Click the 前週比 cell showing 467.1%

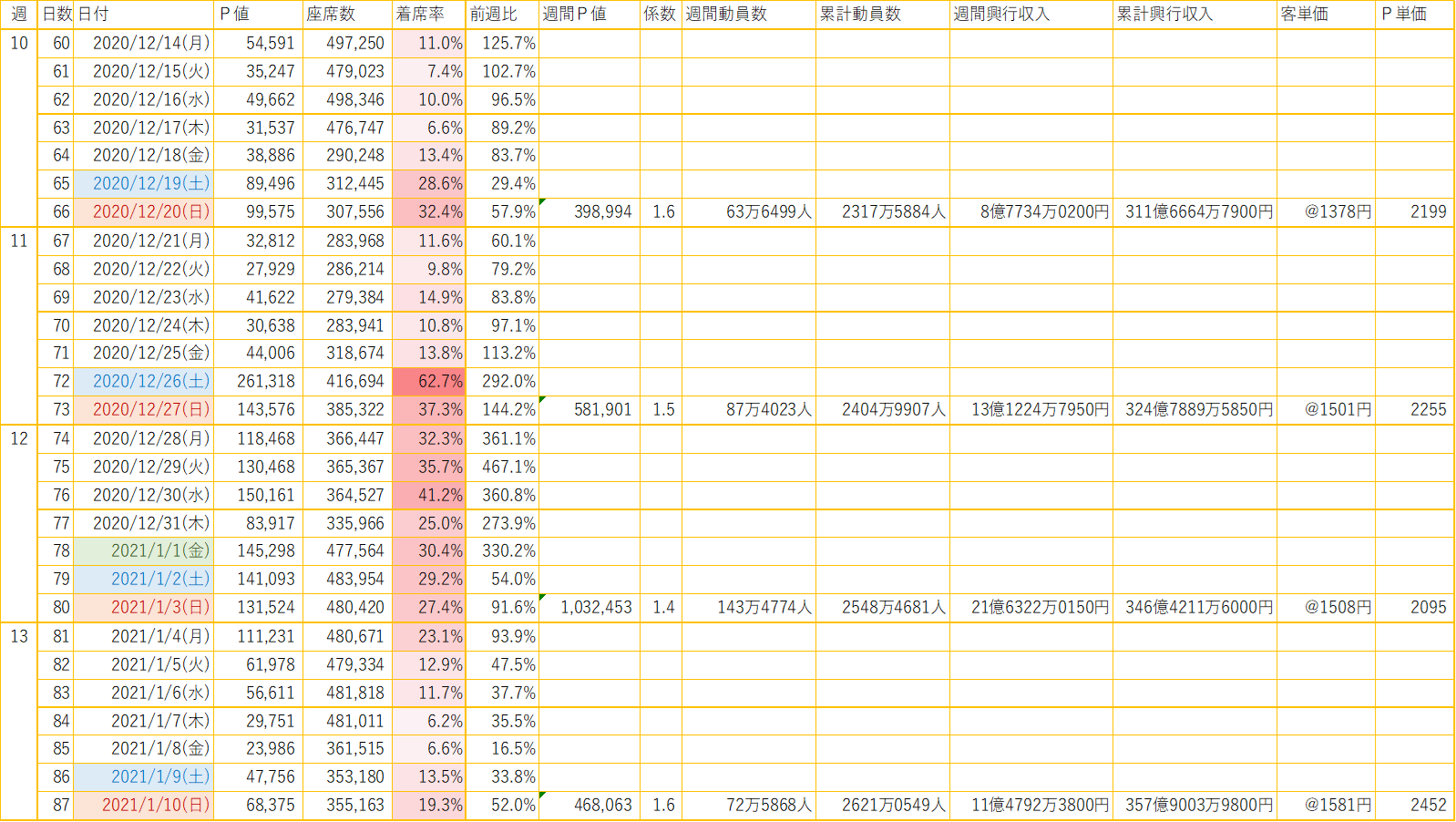(x=502, y=467)
